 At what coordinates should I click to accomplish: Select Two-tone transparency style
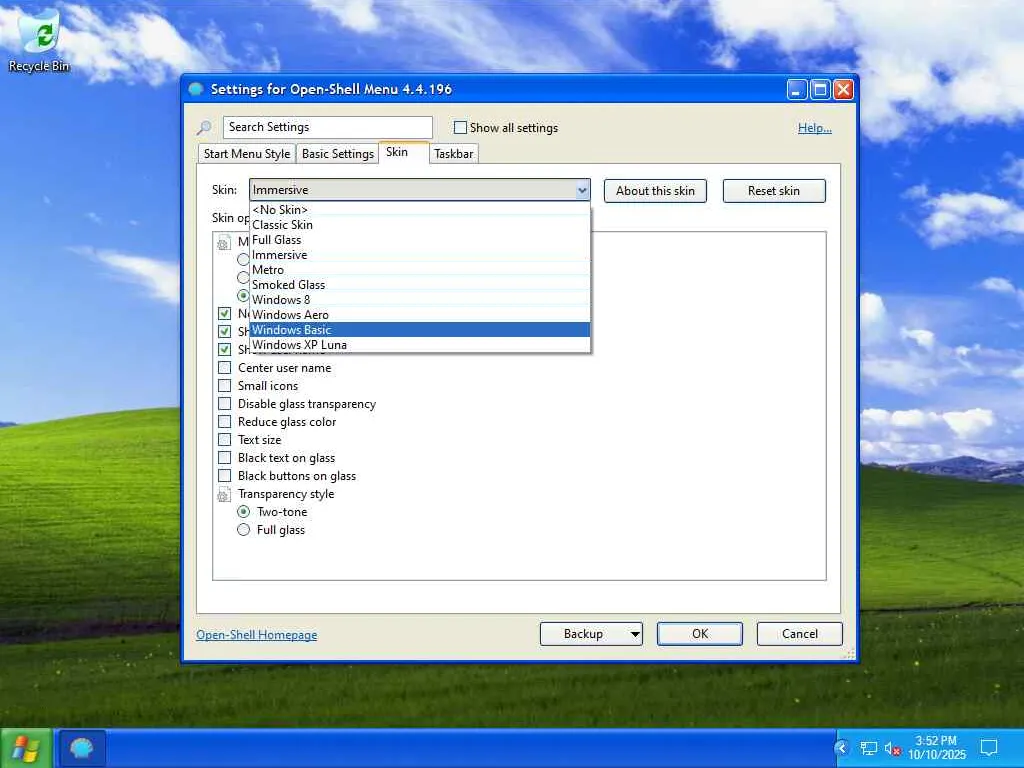click(244, 511)
